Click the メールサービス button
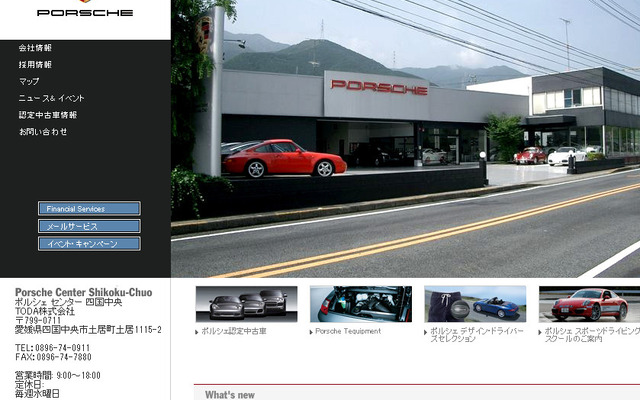The height and width of the screenshot is (400, 640). [x=89, y=226]
